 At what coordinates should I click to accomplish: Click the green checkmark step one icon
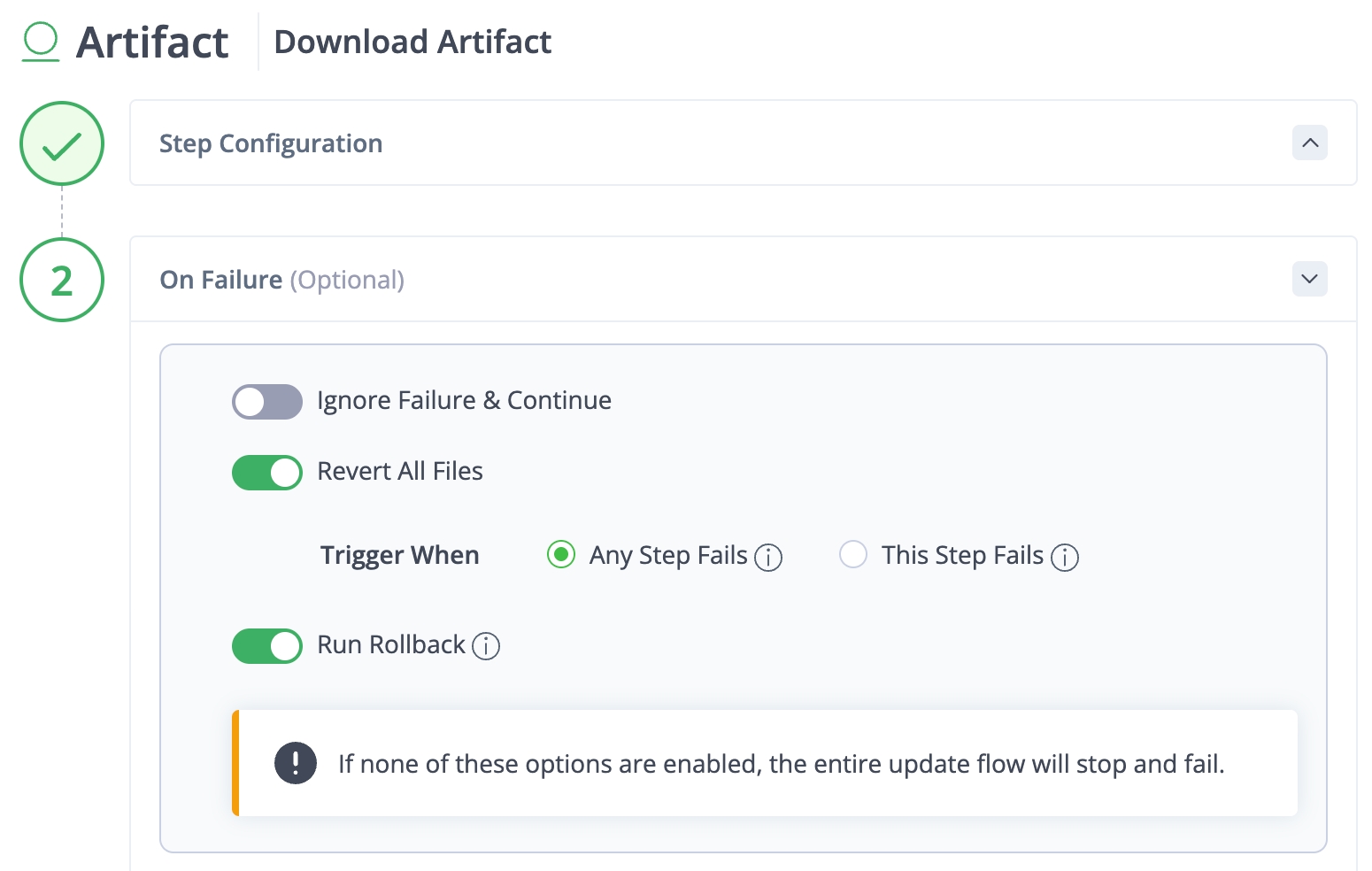[x=62, y=144]
